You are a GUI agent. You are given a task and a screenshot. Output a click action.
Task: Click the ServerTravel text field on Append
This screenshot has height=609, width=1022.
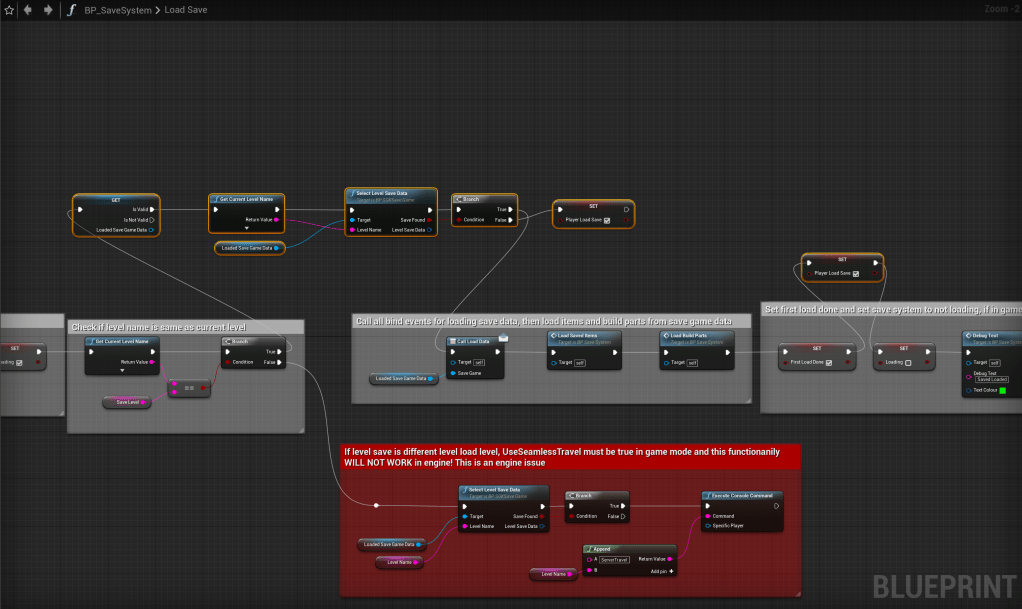[614, 560]
